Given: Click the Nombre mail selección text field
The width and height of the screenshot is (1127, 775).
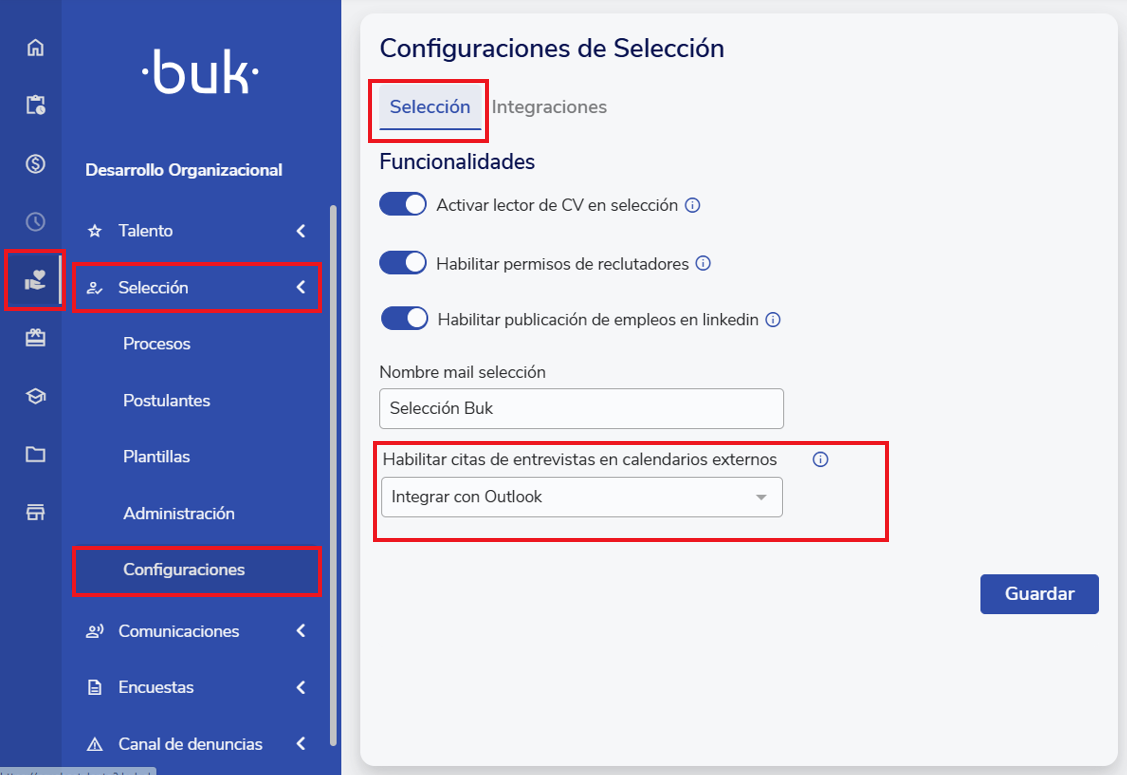Looking at the screenshot, I should 581,409.
